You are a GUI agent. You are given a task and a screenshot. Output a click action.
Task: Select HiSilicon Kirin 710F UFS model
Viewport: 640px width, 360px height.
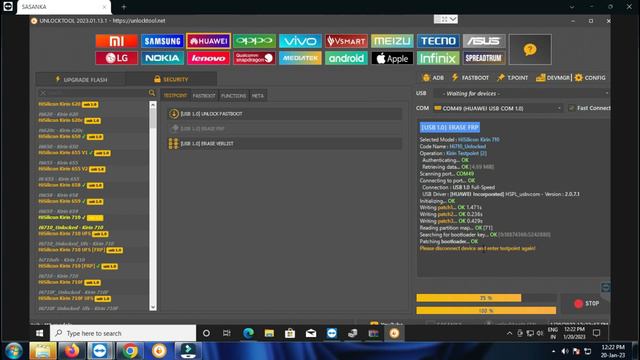[x=74, y=298]
